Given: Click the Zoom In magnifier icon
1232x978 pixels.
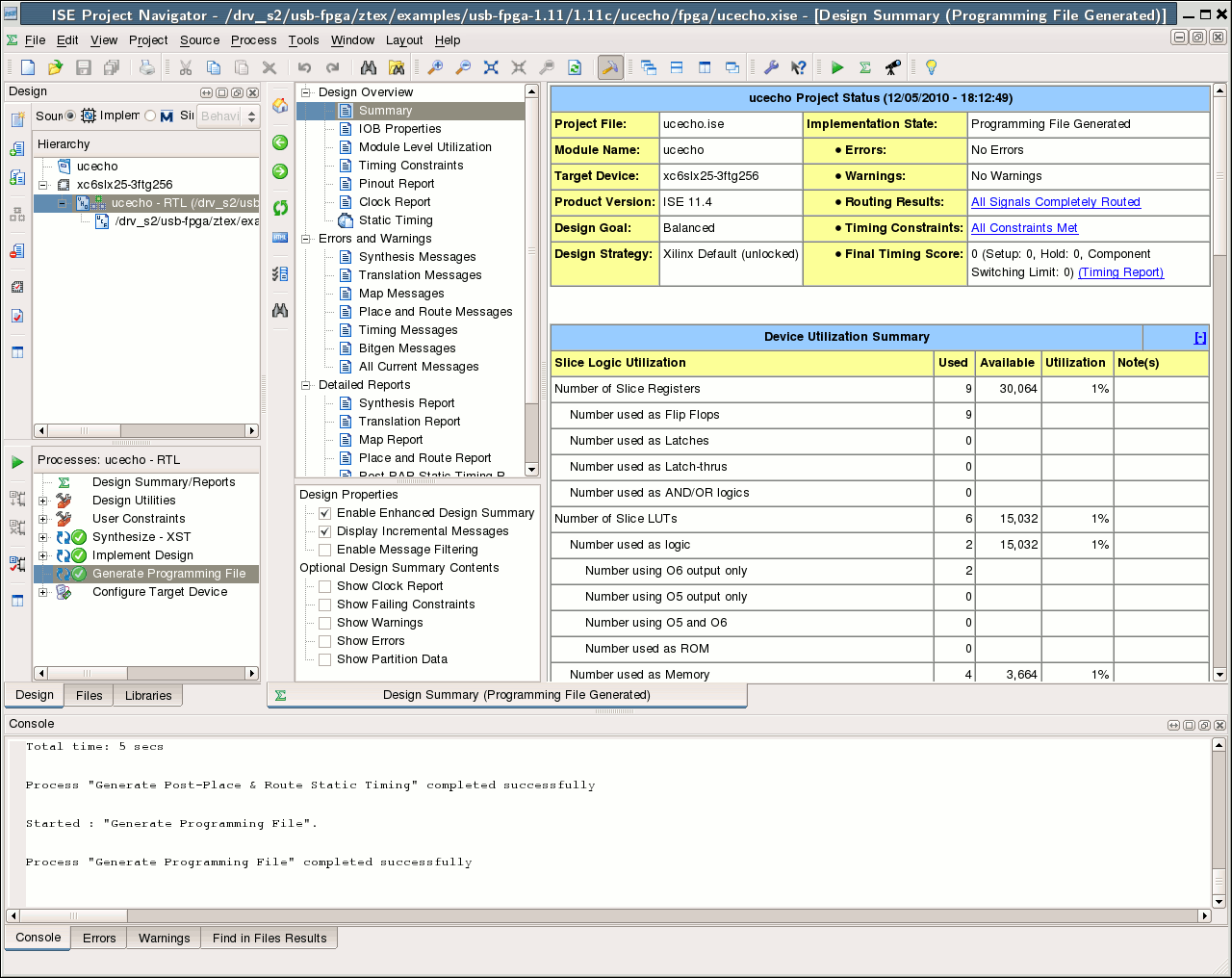Looking at the screenshot, I should click(435, 67).
